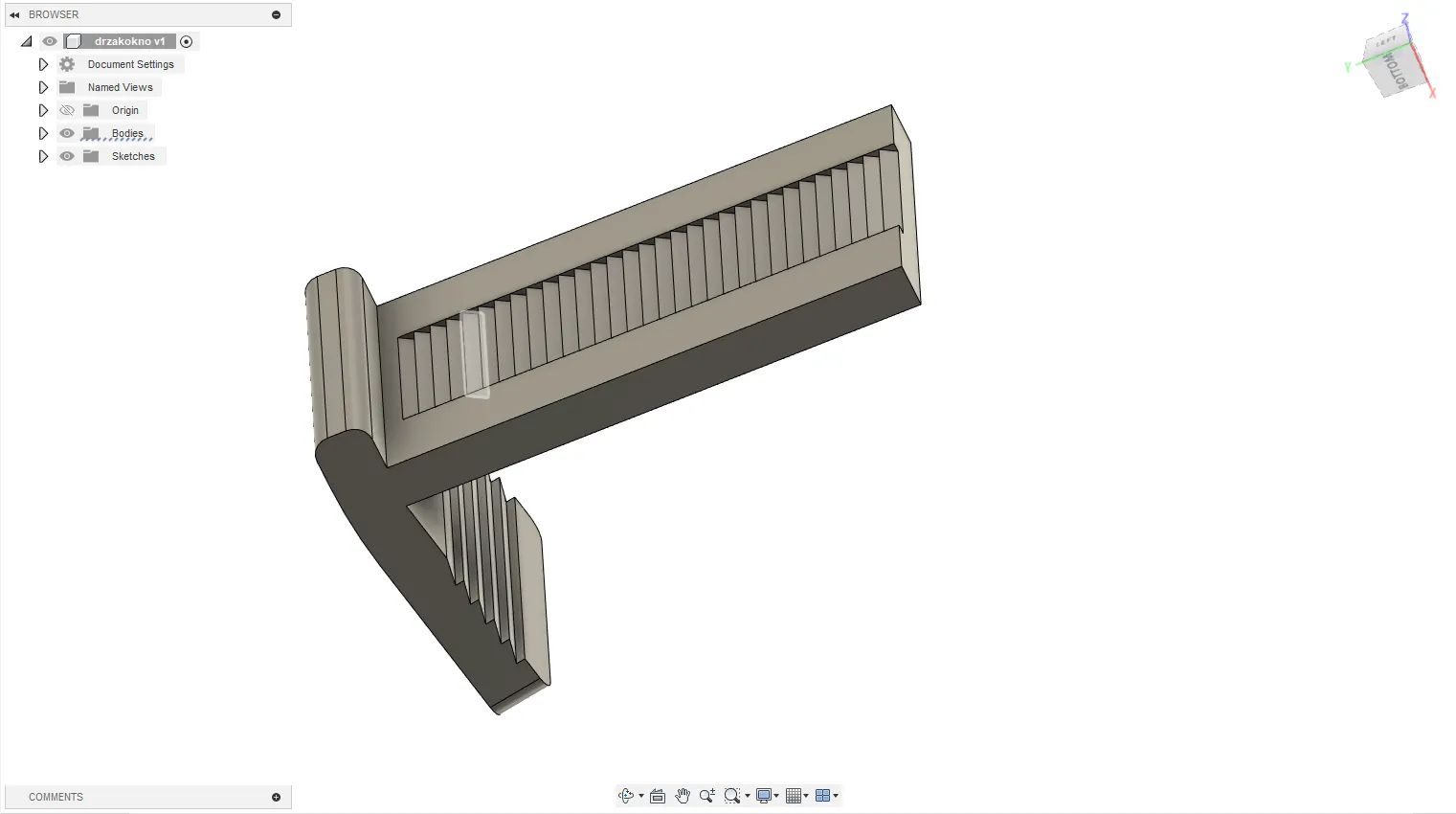The image size is (1456, 814).
Task: Click the Sketches folder icon
Action: pos(91,156)
